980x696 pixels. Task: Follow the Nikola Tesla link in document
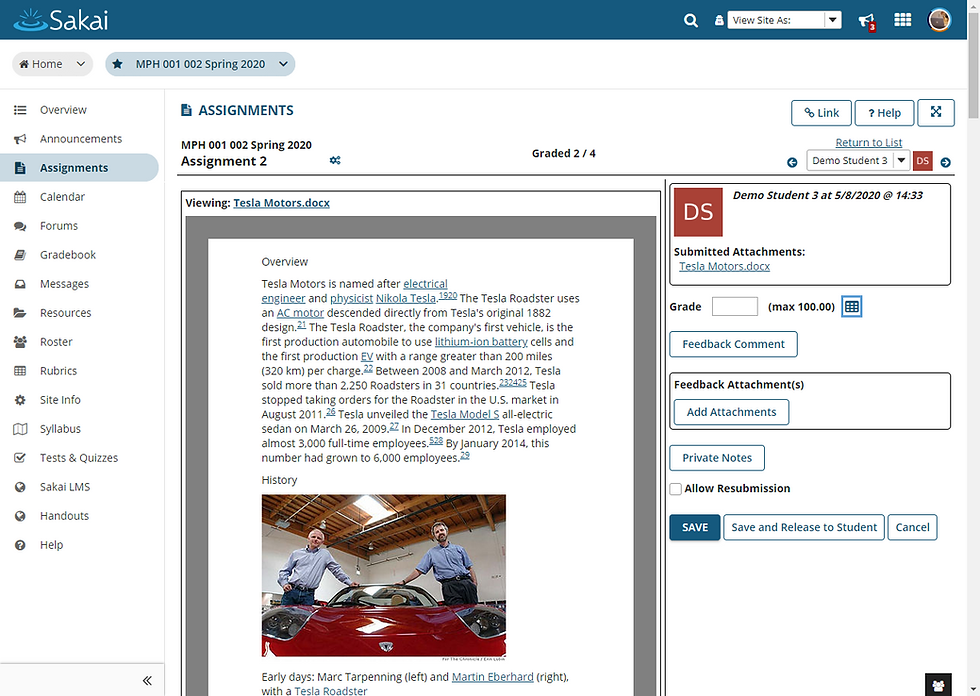coord(406,299)
